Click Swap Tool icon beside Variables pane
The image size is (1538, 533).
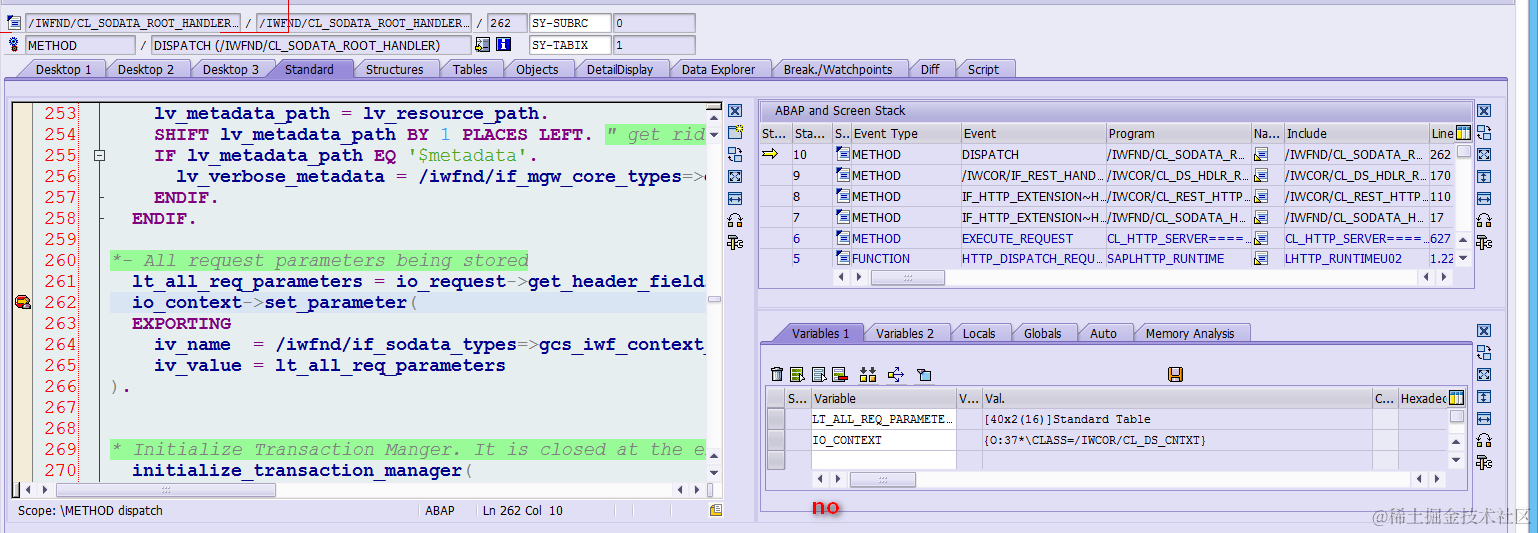(x=1484, y=352)
